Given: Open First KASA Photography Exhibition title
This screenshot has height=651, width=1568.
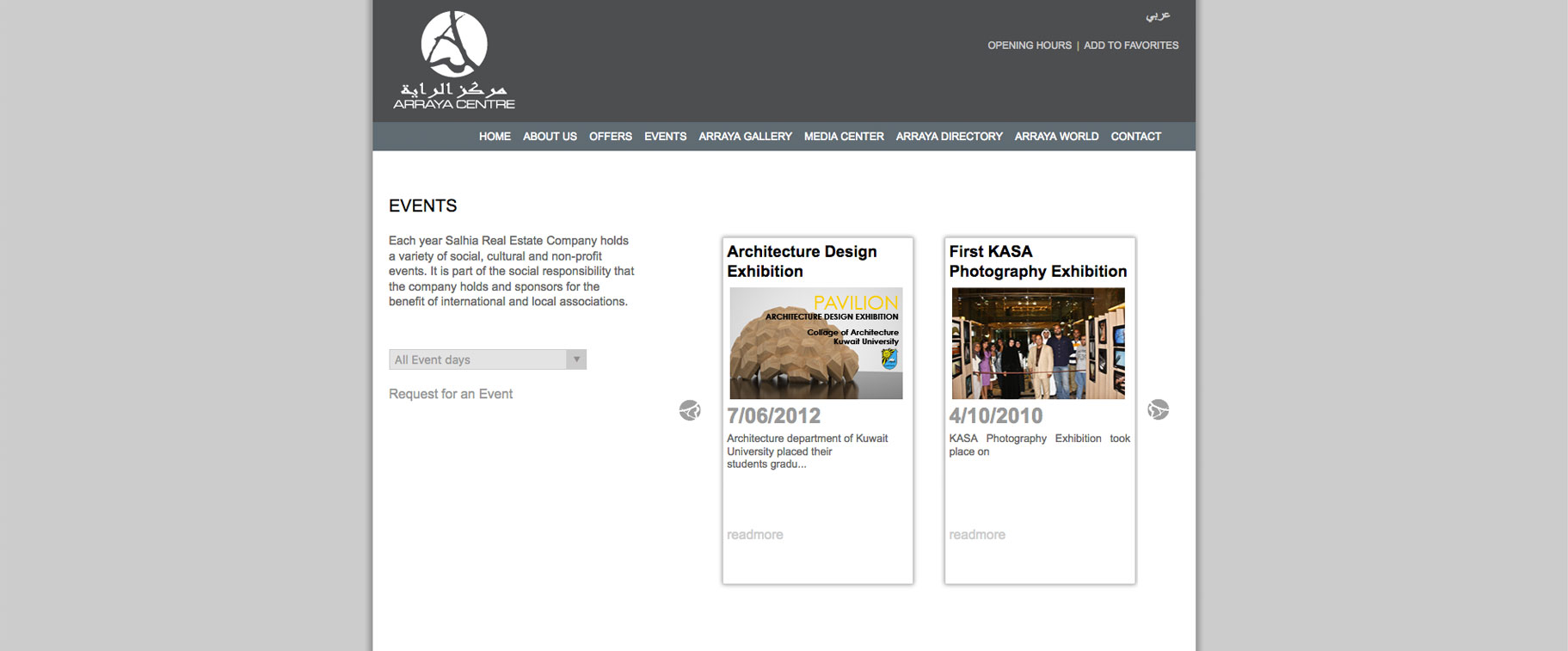Looking at the screenshot, I should pyautogui.click(x=1037, y=261).
